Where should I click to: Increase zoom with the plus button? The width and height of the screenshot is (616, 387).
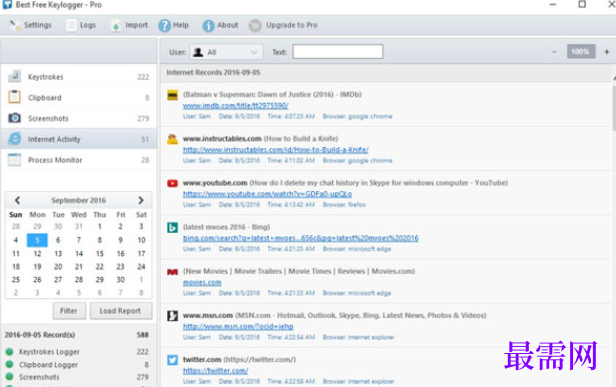pyautogui.click(x=607, y=51)
